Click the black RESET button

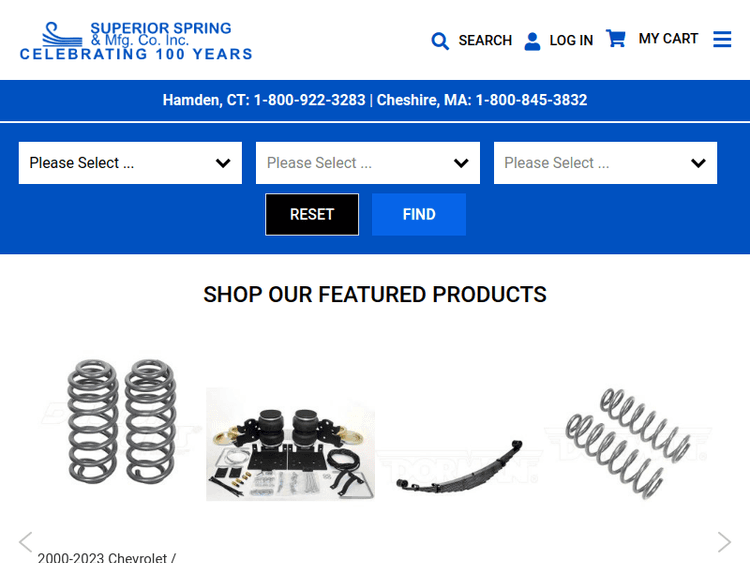pyautogui.click(x=312, y=214)
